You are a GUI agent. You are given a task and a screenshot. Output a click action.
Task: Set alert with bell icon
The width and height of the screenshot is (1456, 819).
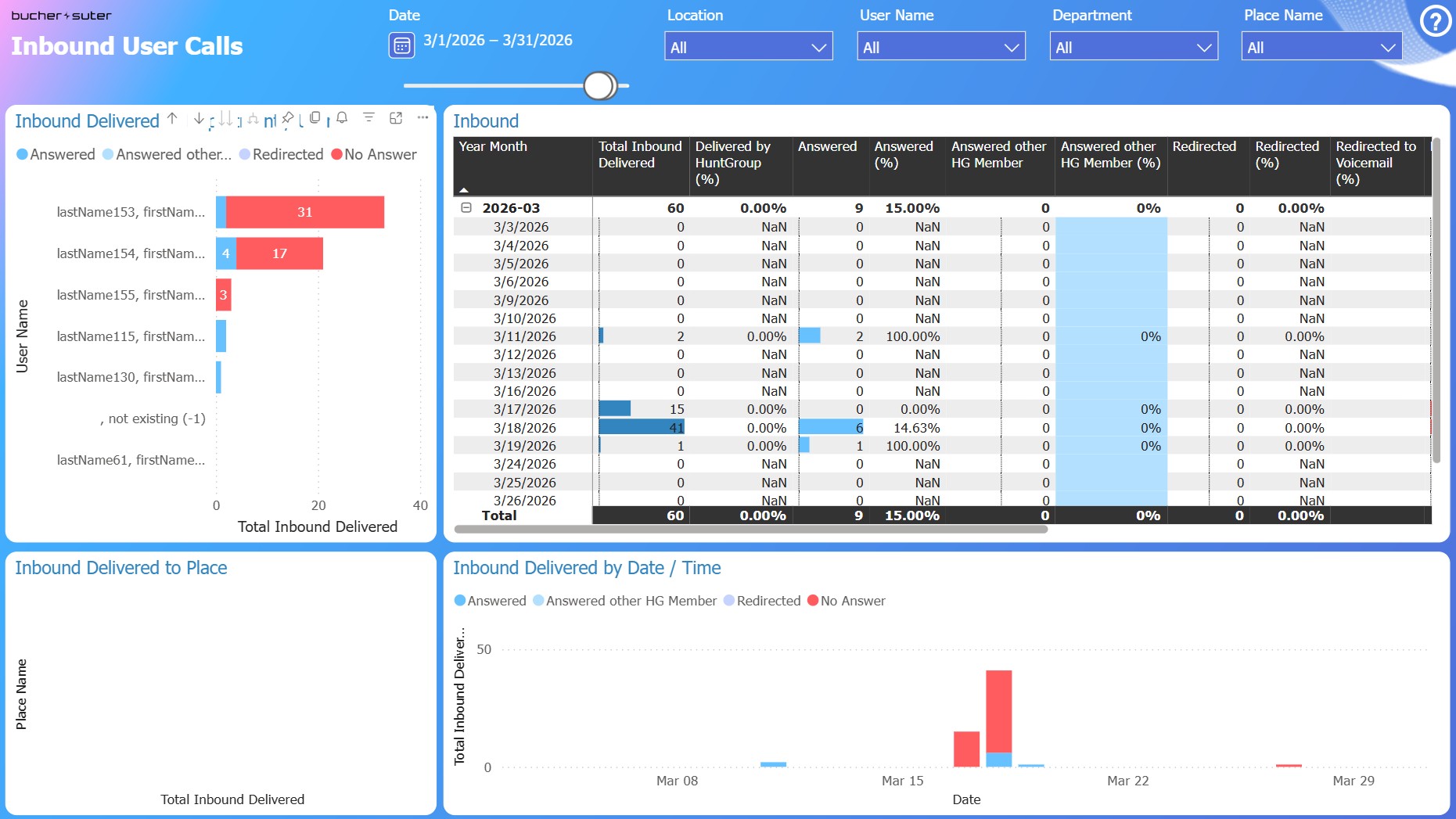click(x=342, y=118)
